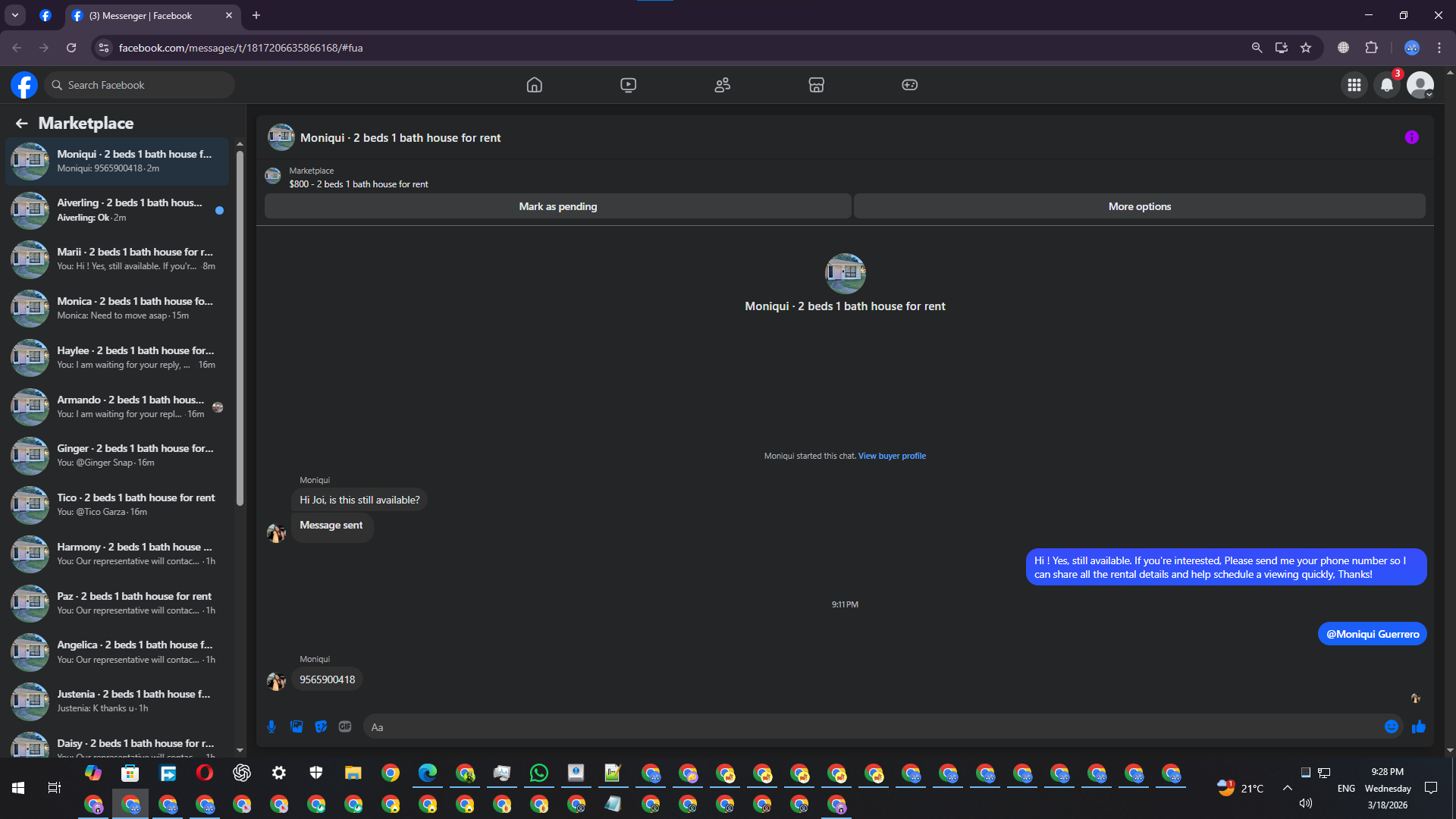Go back using the Marketplace back arrow

21,123
